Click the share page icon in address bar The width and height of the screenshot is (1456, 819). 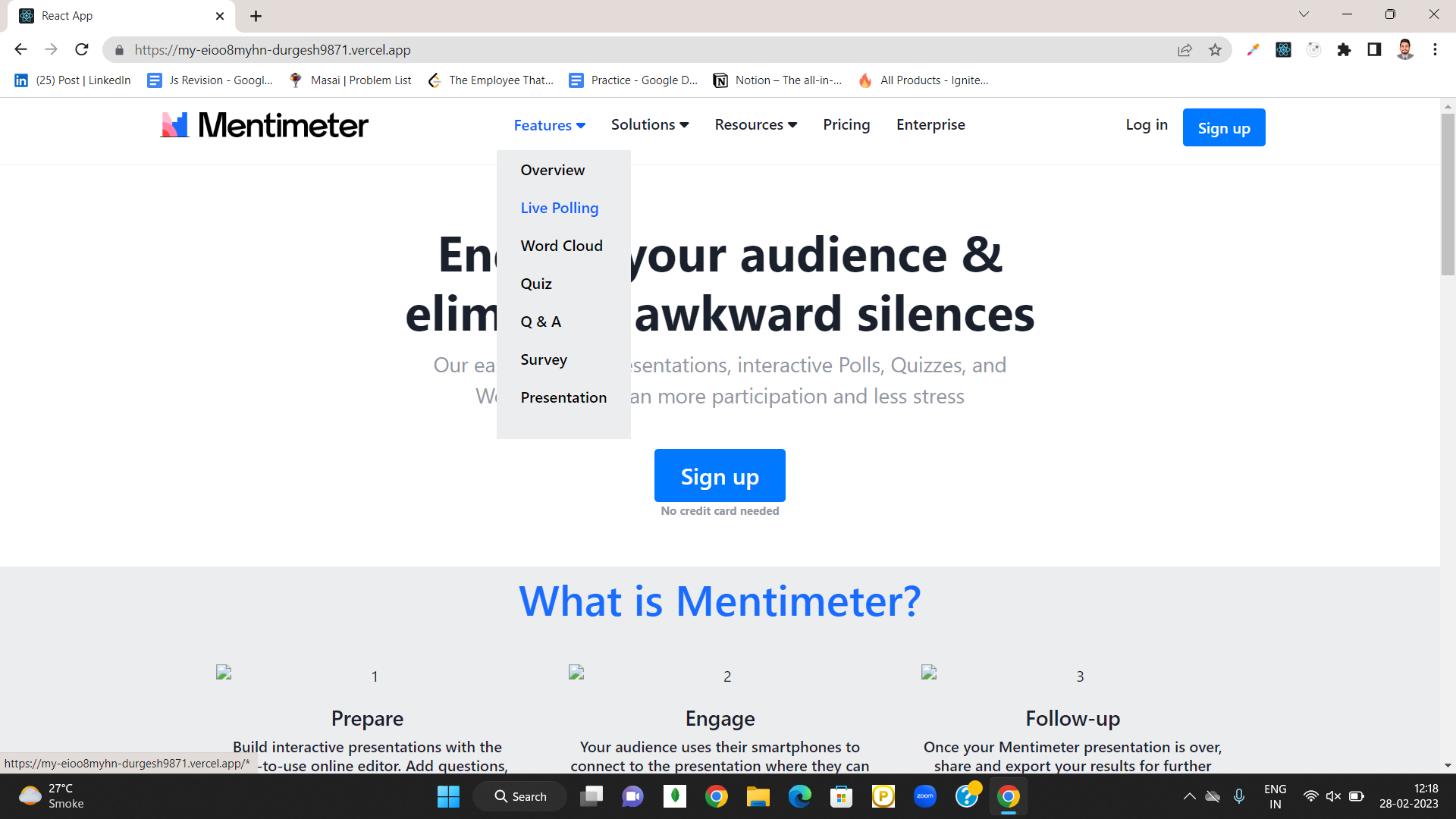coord(1185,50)
